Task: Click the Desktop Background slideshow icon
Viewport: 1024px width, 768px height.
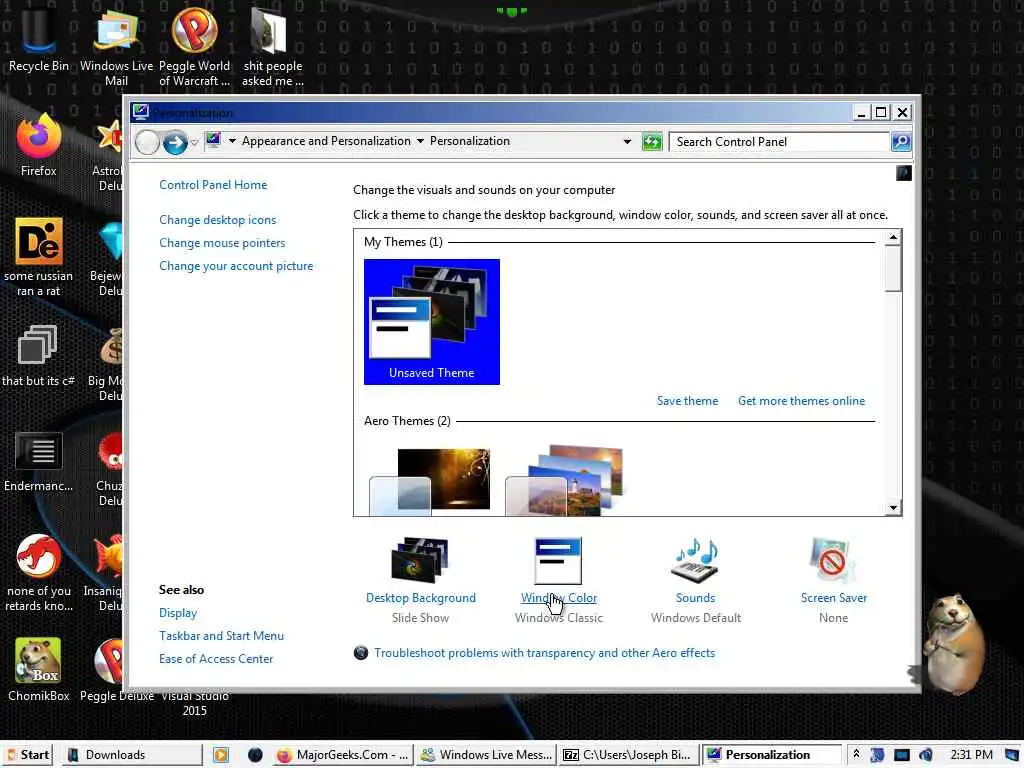Action: pos(420,560)
